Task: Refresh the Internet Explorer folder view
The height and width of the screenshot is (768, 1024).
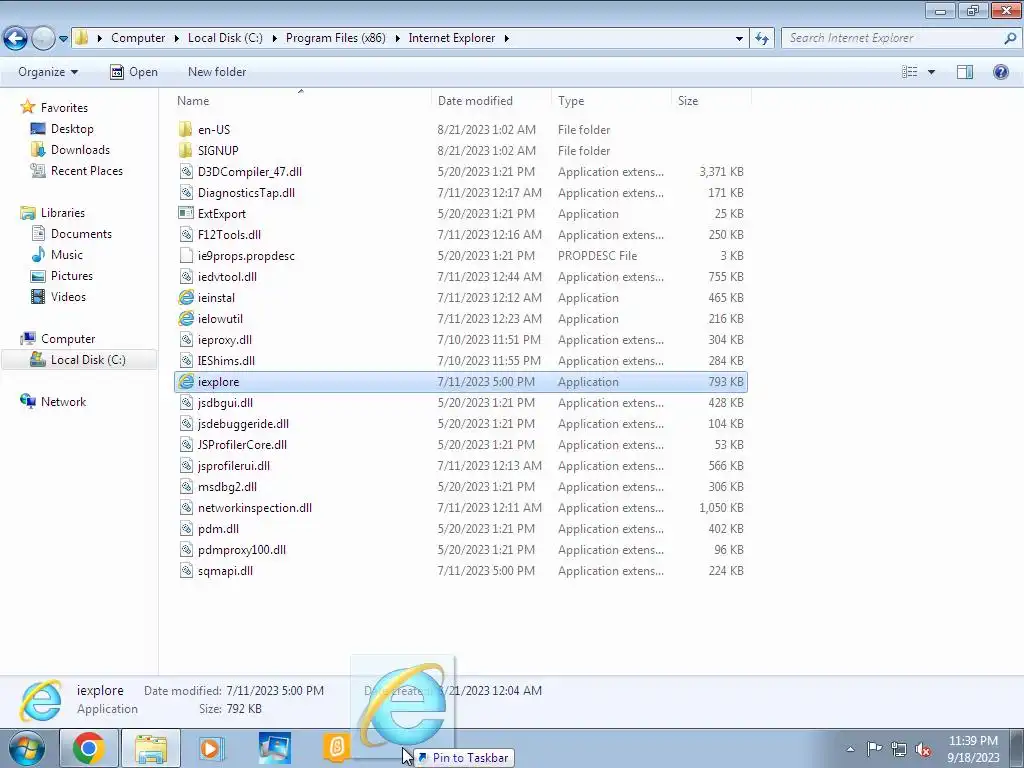Action: point(761,38)
